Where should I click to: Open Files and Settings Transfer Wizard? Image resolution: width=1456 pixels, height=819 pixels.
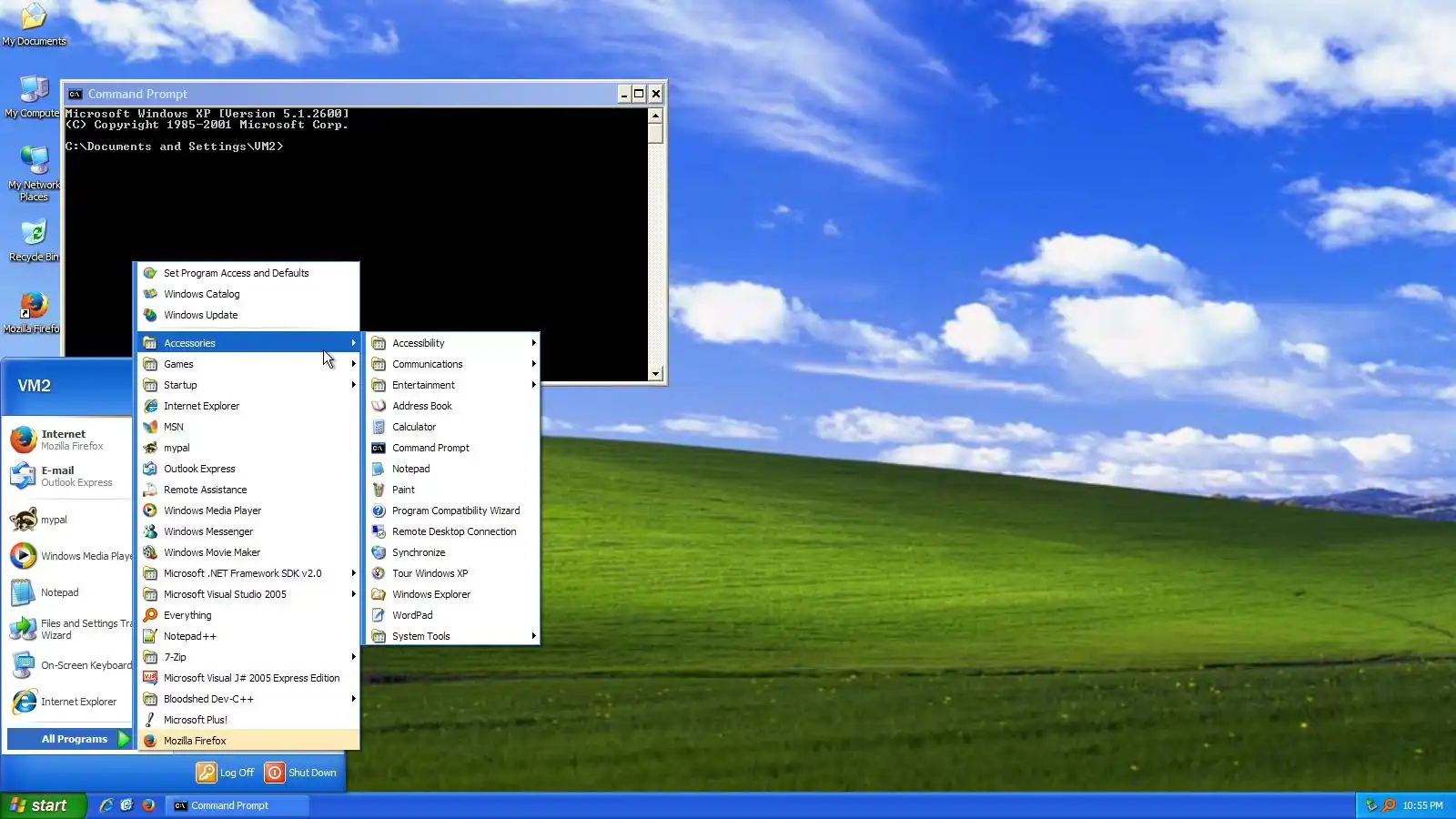68,629
